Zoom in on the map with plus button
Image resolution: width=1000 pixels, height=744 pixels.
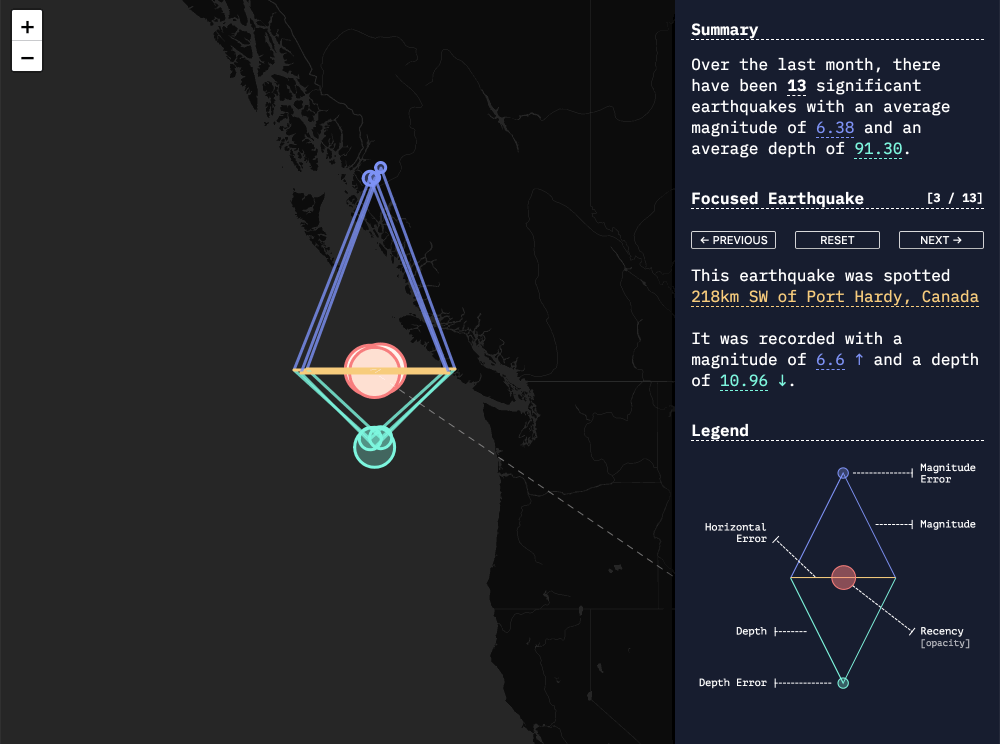click(x=27, y=27)
